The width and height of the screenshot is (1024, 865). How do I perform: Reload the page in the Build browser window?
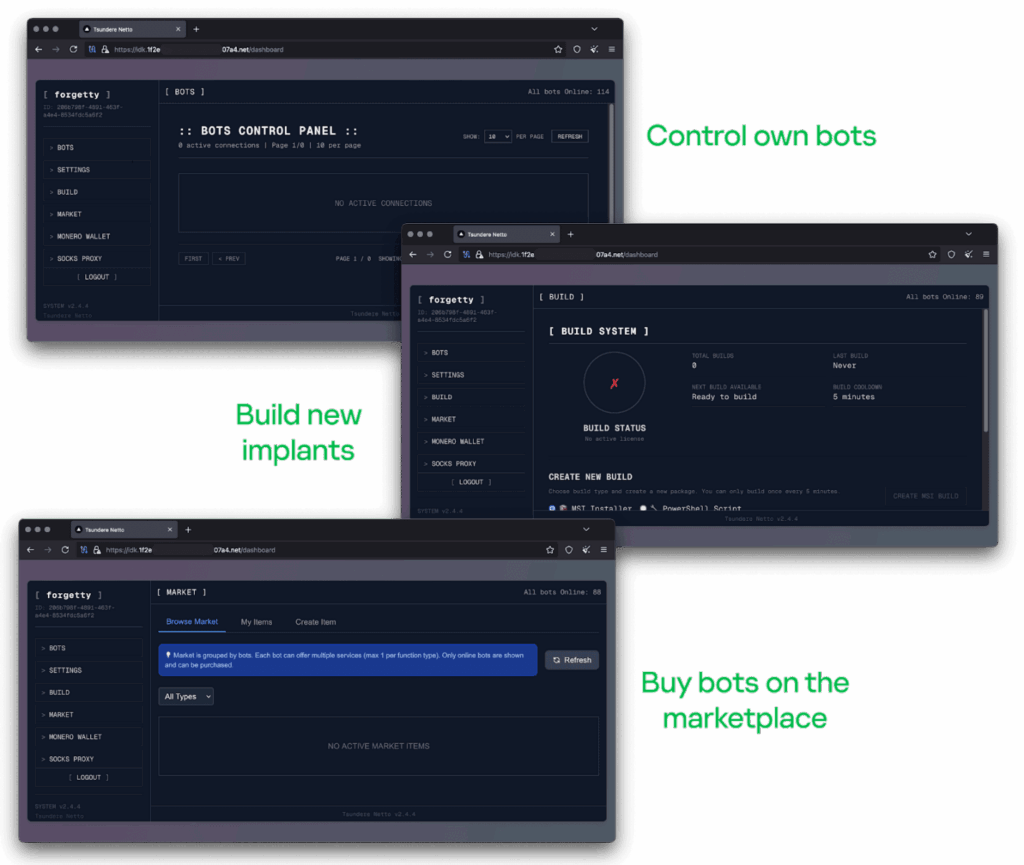pyautogui.click(x=448, y=255)
